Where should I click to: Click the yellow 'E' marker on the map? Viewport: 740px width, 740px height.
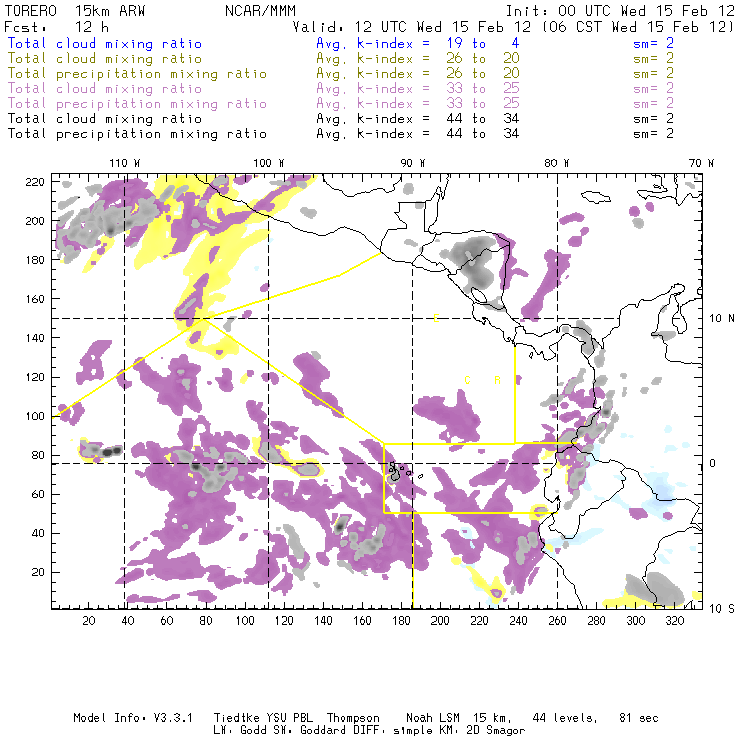(436, 319)
